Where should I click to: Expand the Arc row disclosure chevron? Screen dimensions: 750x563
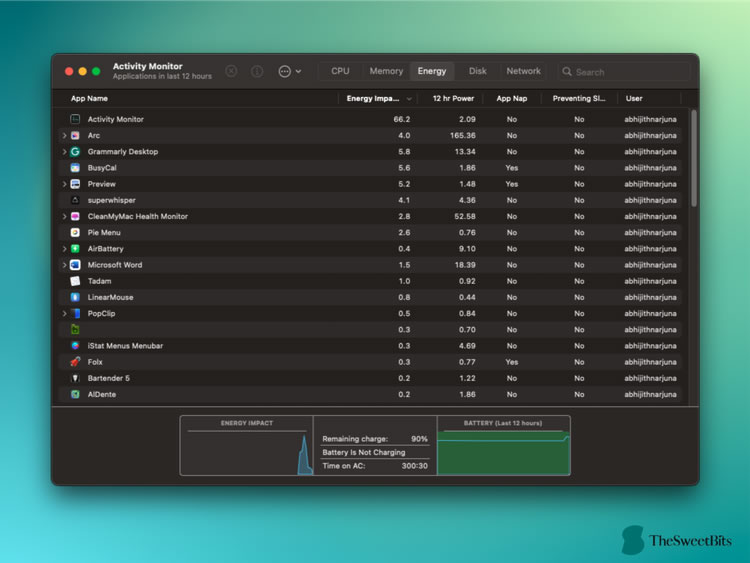64,135
